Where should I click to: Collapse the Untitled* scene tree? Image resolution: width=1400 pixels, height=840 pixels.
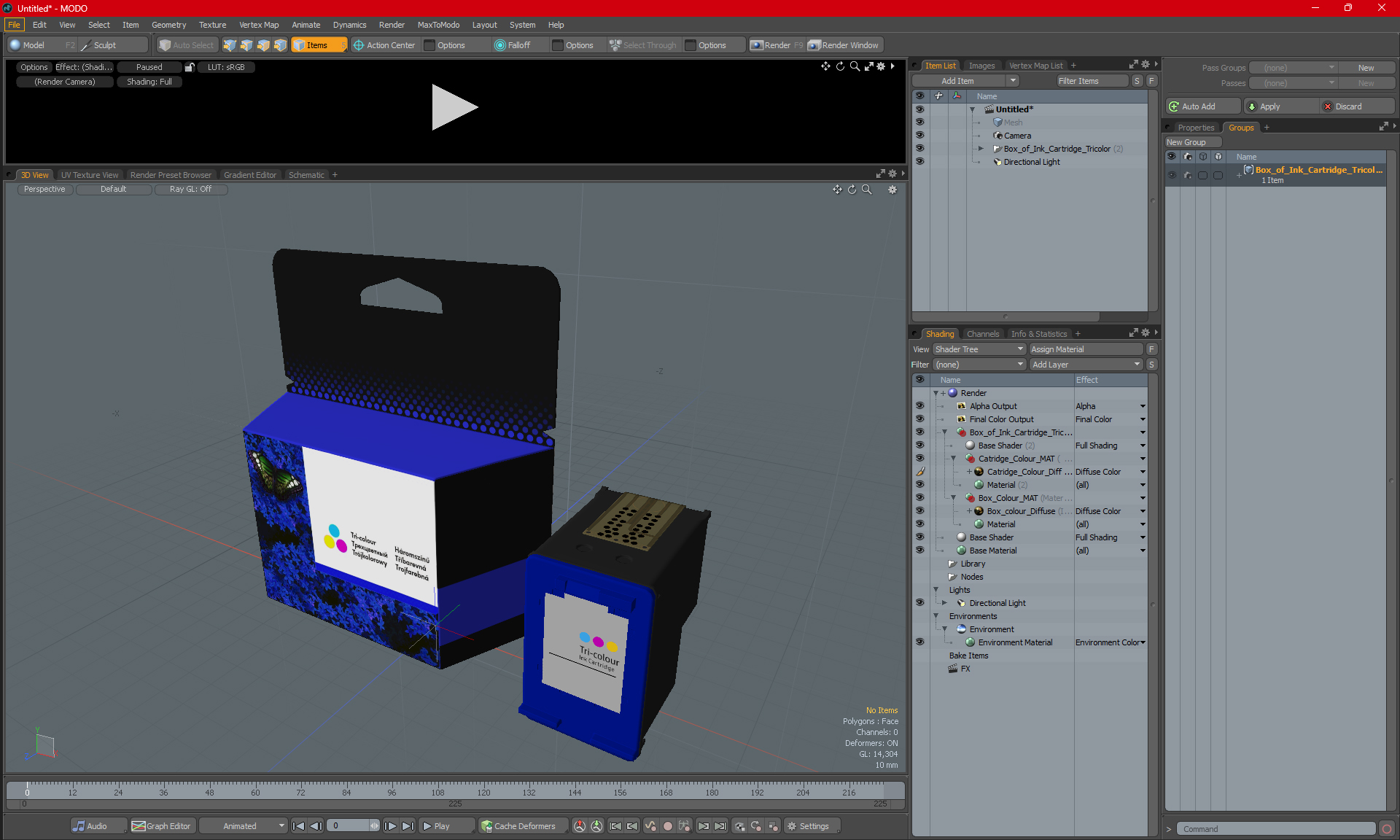click(x=972, y=109)
